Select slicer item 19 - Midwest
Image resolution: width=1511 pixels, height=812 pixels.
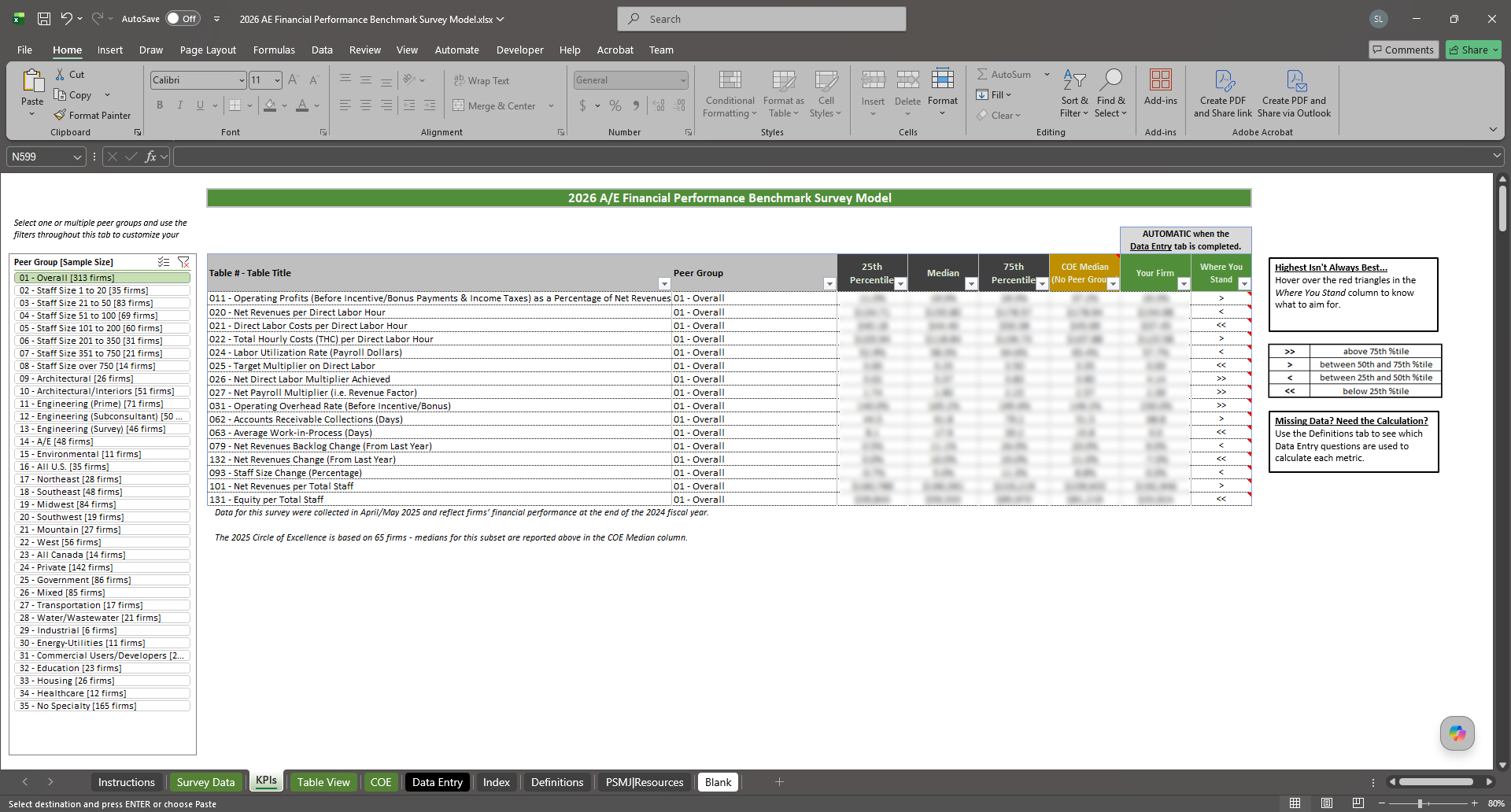click(x=102, y=504)
